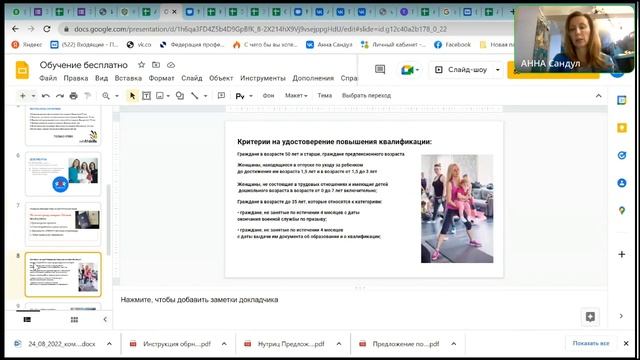The image size is (640, 360).
Task: Open the Вставка menu
Action: 128,78
